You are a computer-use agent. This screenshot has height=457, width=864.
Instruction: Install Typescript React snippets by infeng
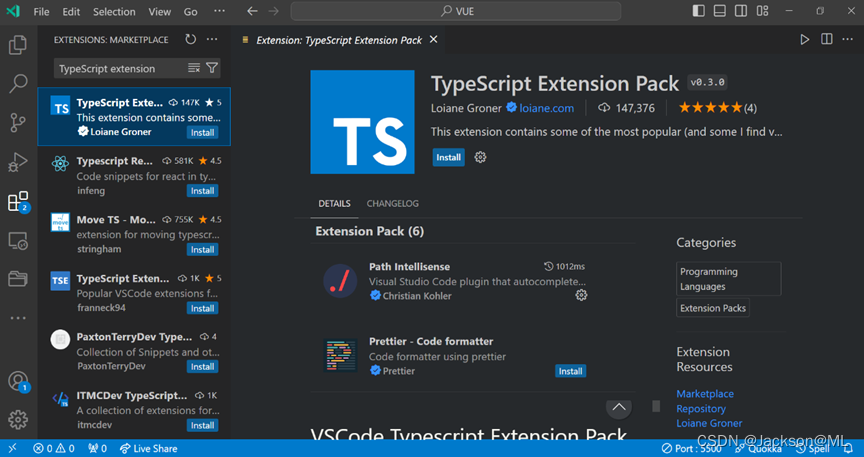[202, 191]
